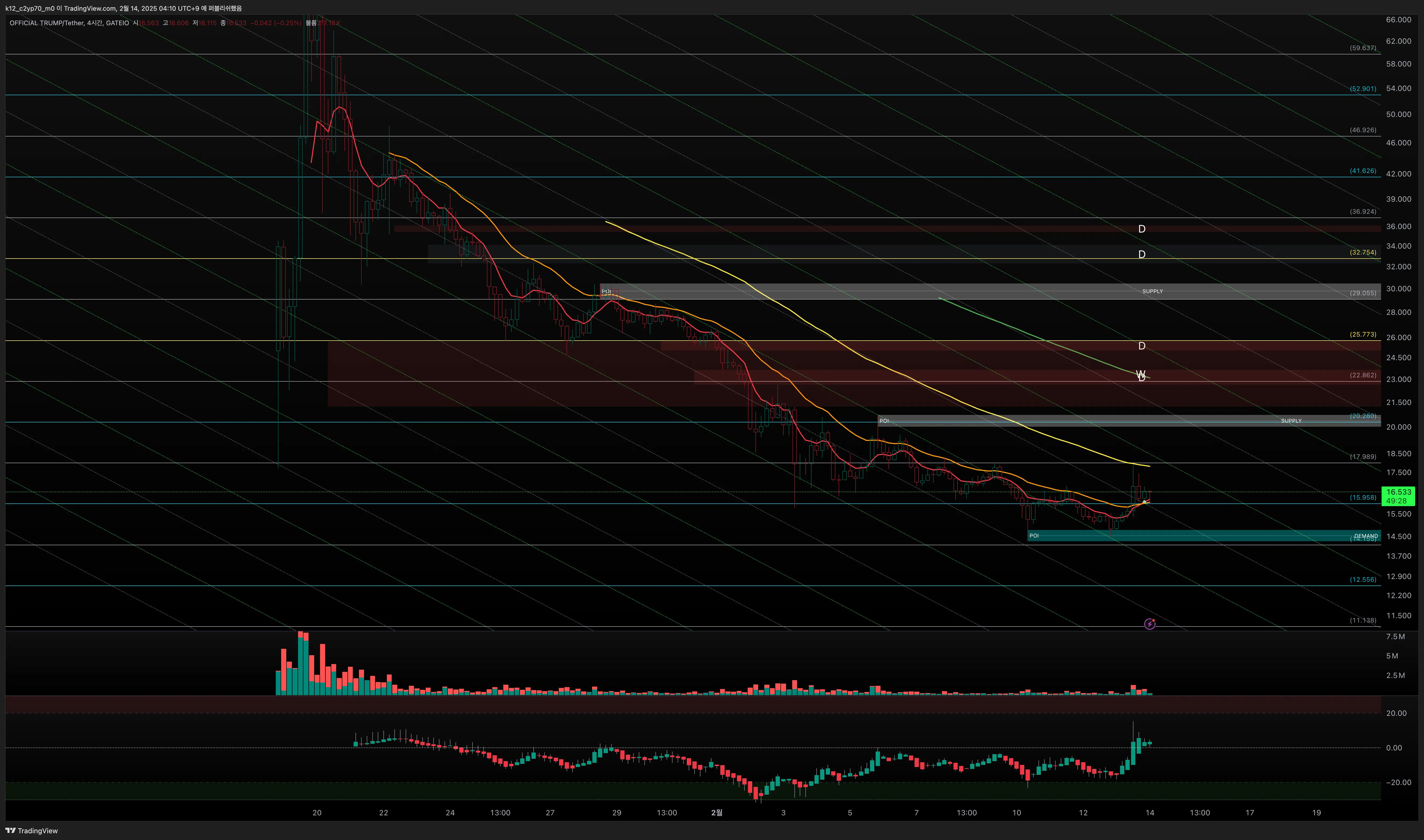Click the publisher line k12_c2yp70_m0 at top

[123, 9]
